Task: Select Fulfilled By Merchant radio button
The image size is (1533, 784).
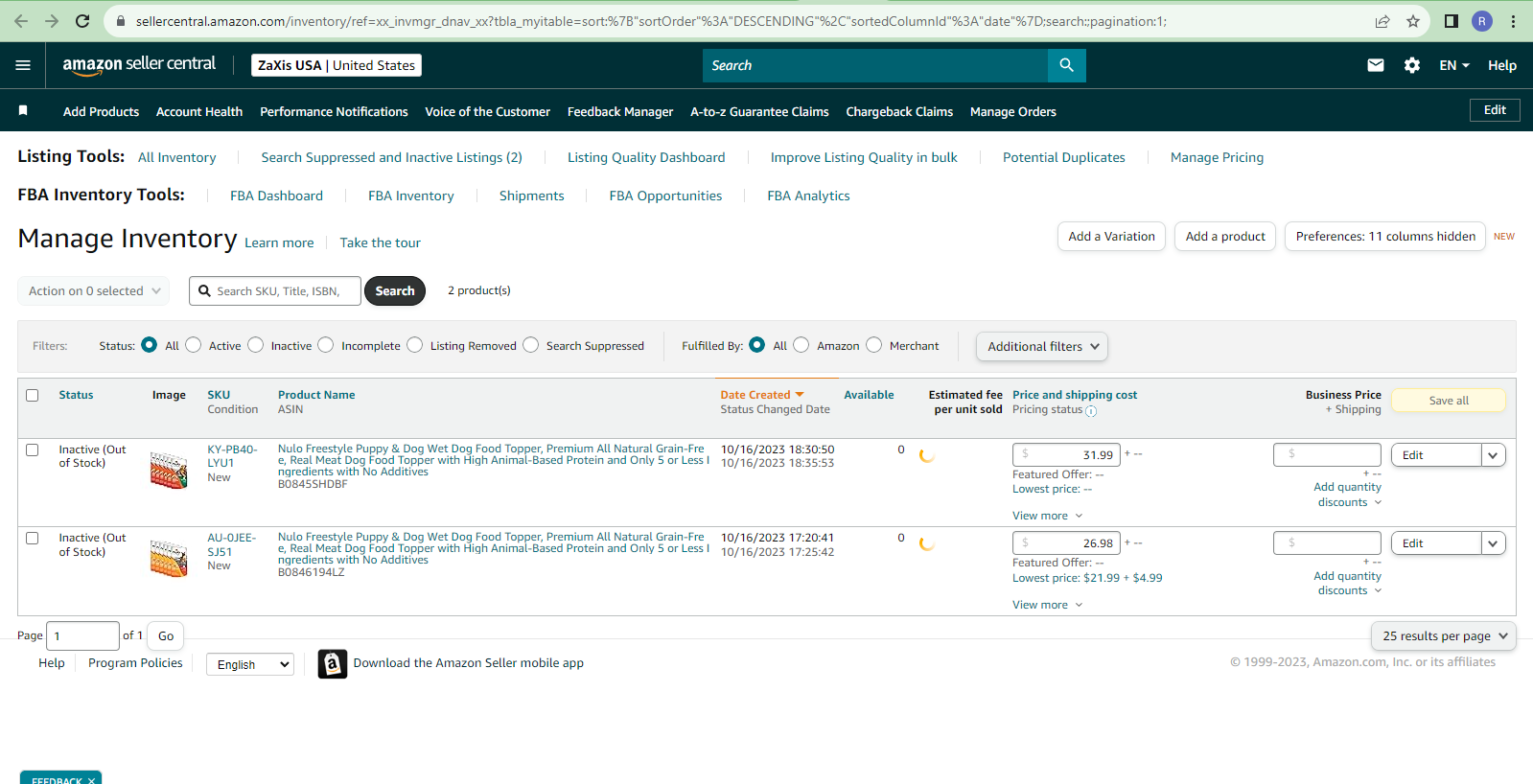Action: pyautogui.click(x=874, y=345)
